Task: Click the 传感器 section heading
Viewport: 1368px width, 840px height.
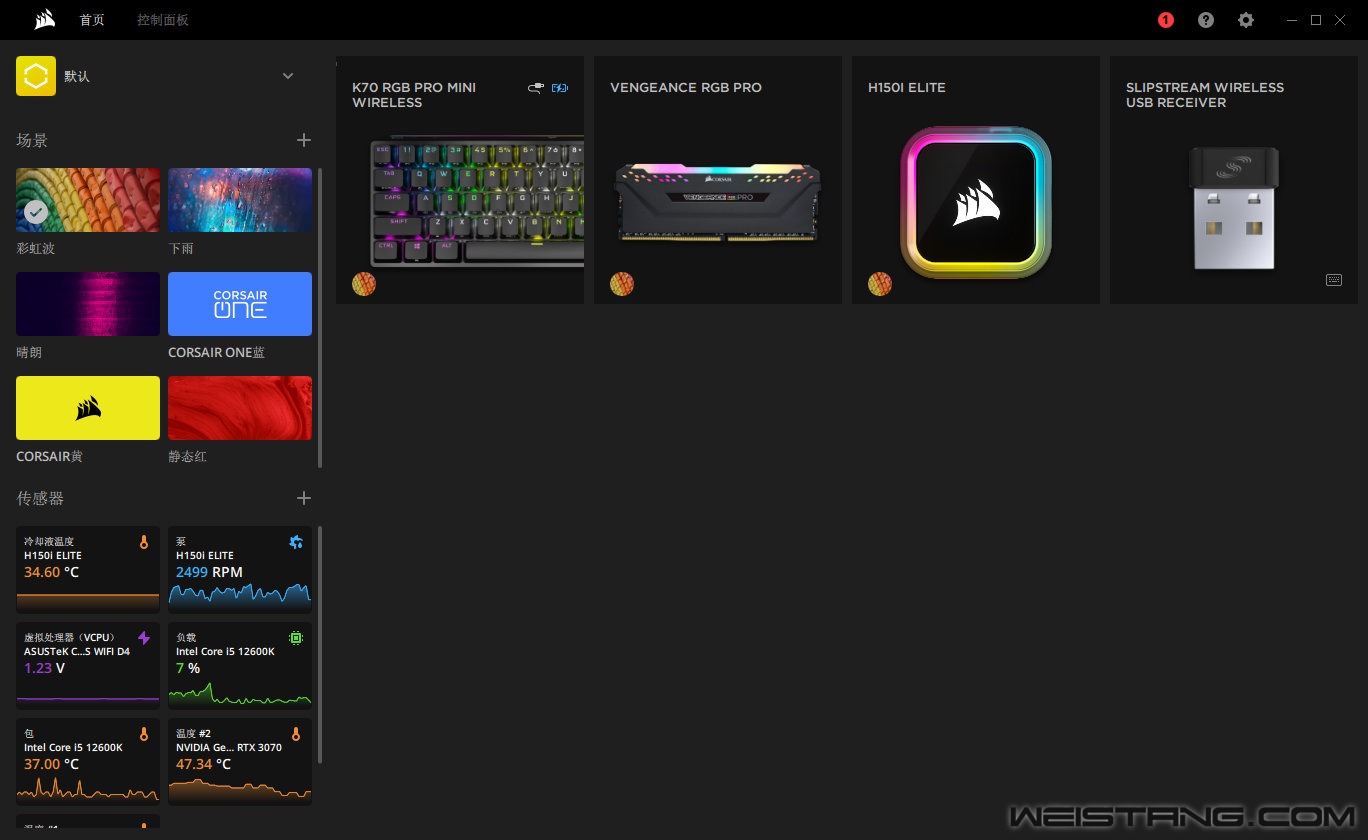Action: pyautogui.click(x=40, y=498)
